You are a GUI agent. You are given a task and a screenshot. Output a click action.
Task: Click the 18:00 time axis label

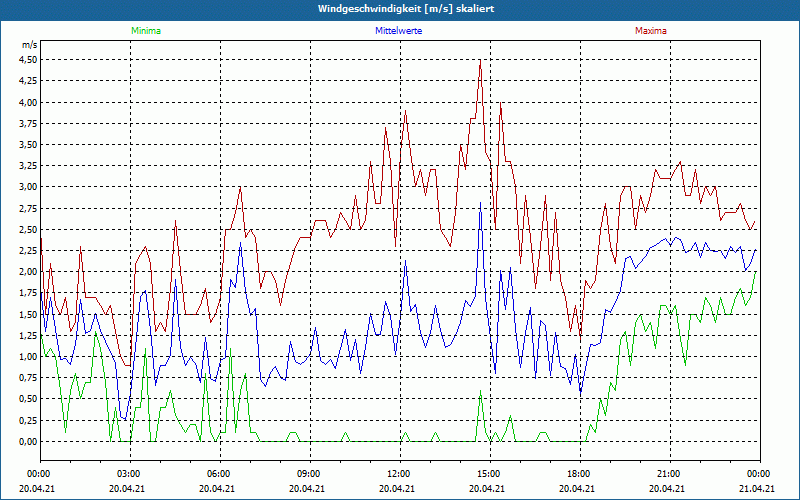580,474
